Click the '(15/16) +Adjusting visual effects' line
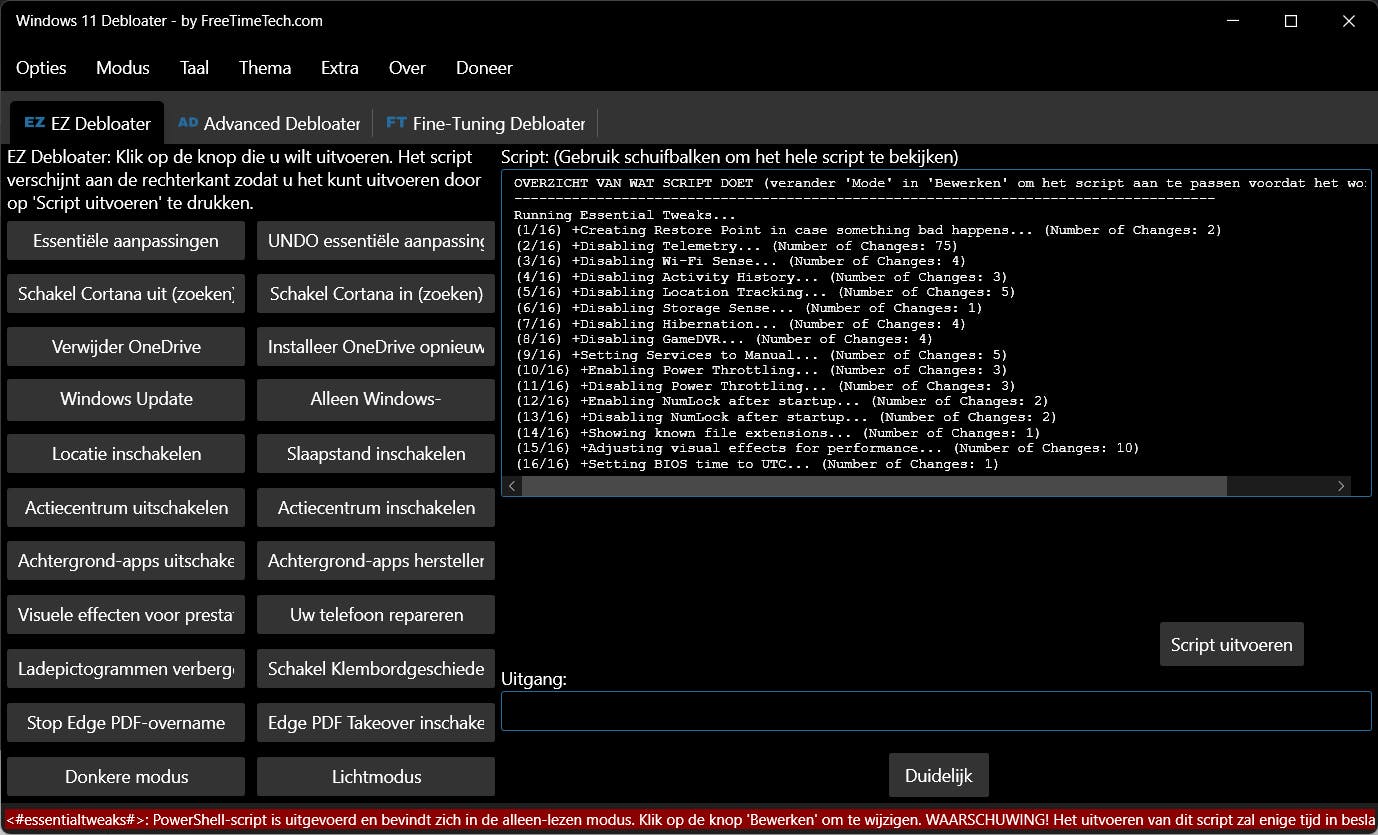Image resolution: width=1378 pixels, height=835 pixels. (827, 448)
